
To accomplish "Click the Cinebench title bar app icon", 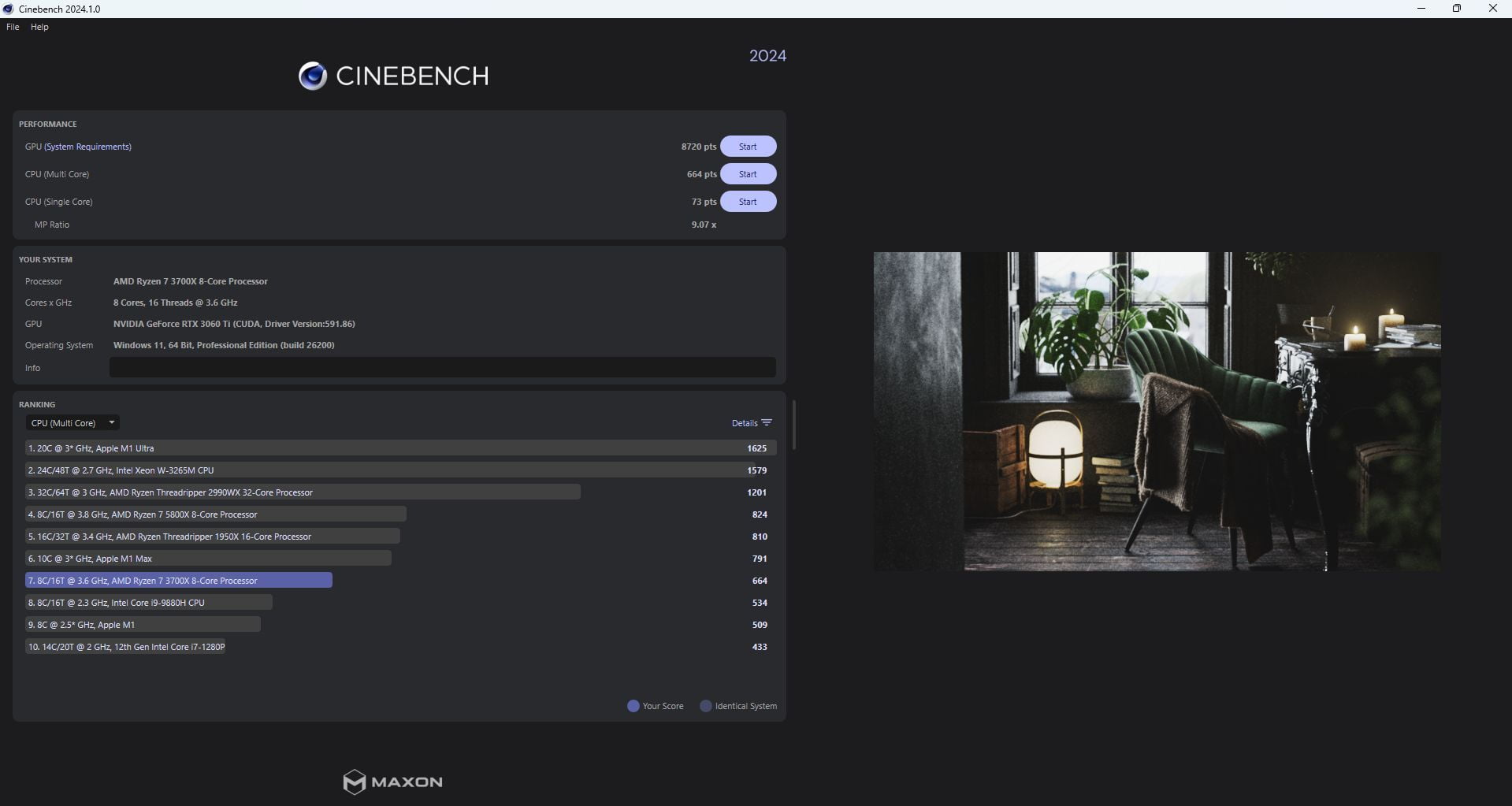I will coord(8,9).
